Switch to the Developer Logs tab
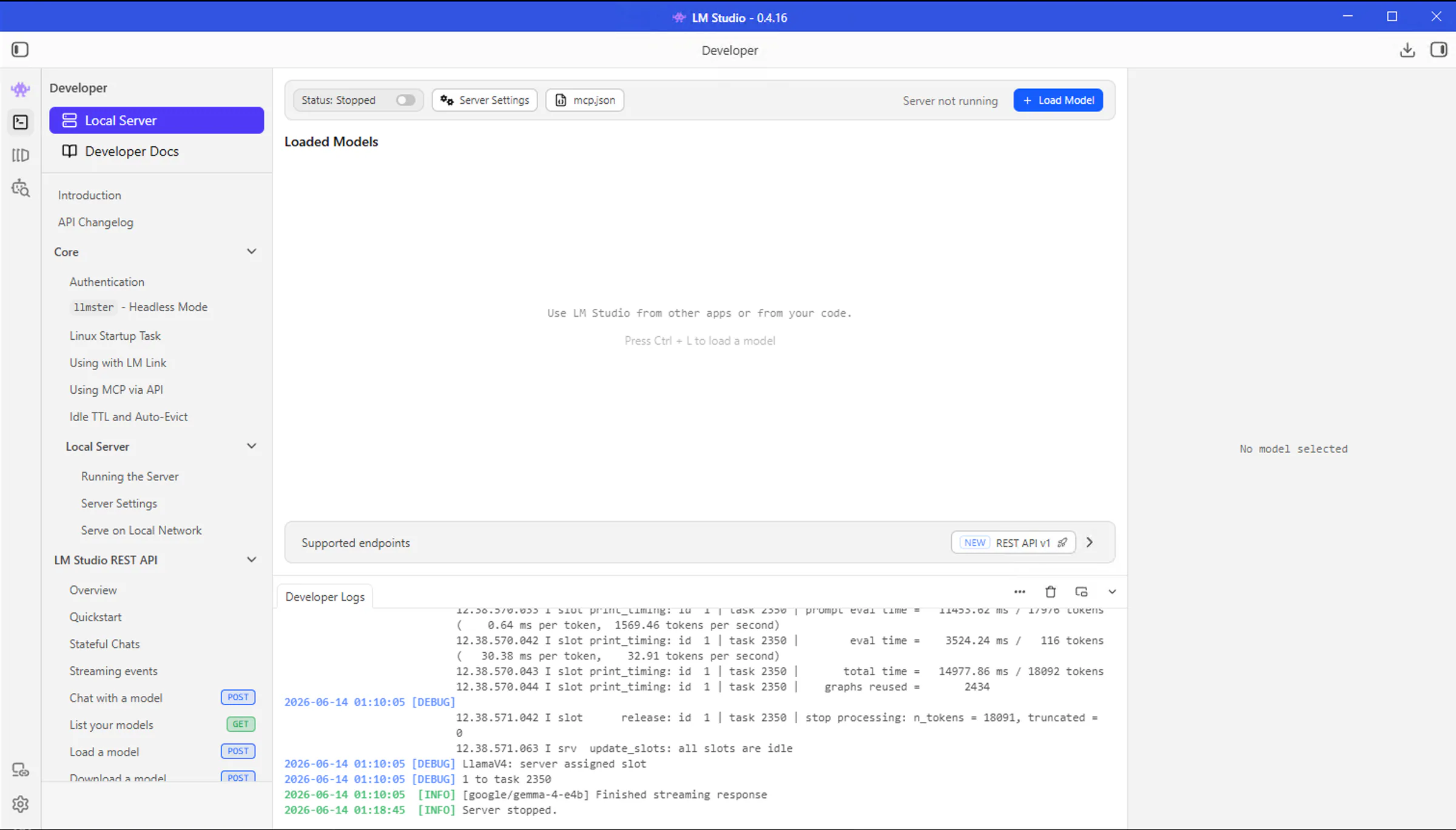 (325, 596)
